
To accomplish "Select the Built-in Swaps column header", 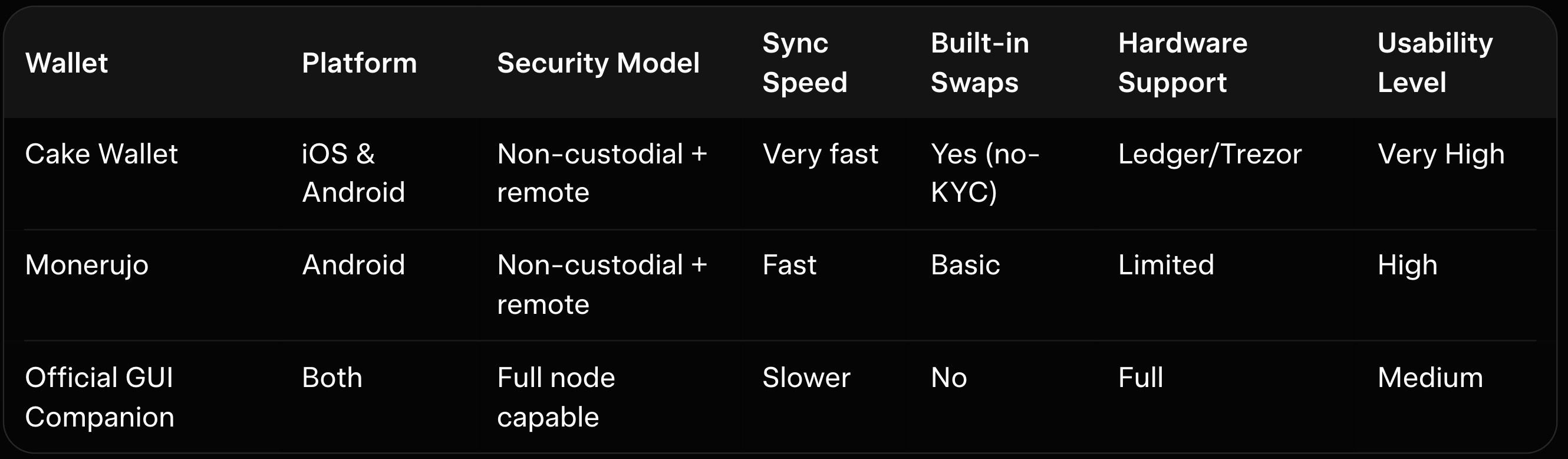I will click(979, 63).
